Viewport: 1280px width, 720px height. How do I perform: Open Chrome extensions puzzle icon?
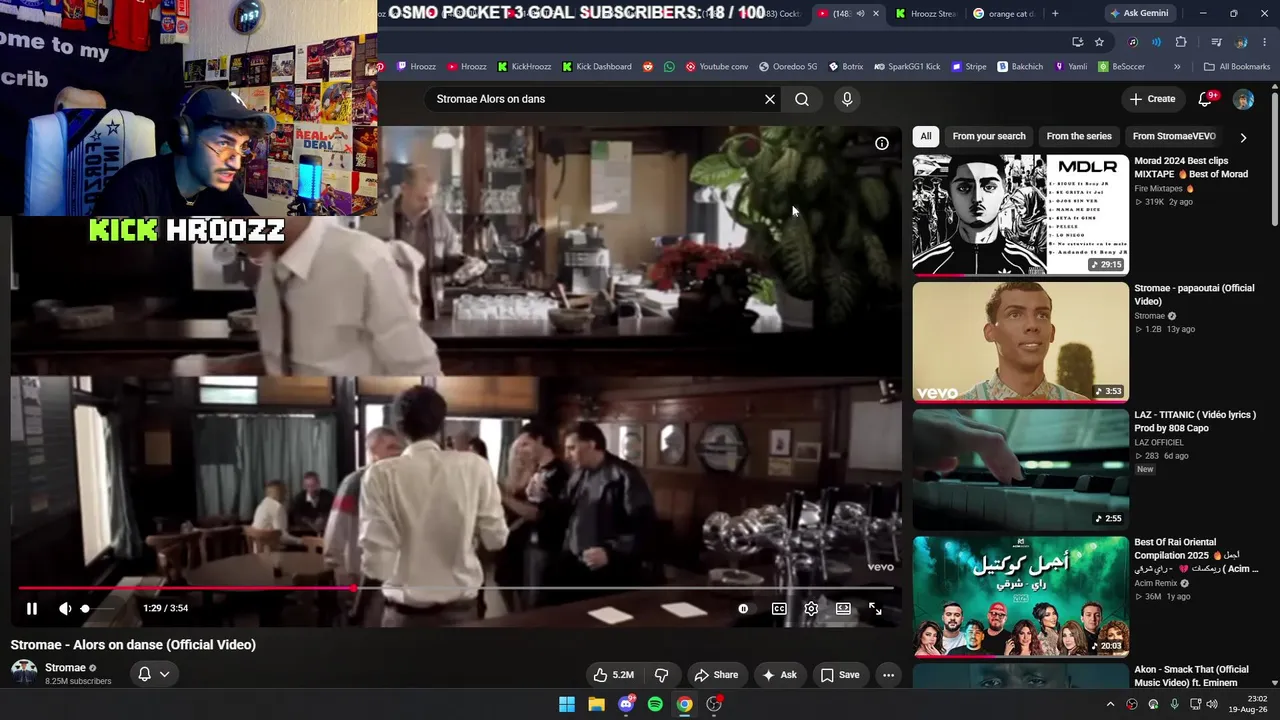pyautogui.click(x=1181, y=42)
